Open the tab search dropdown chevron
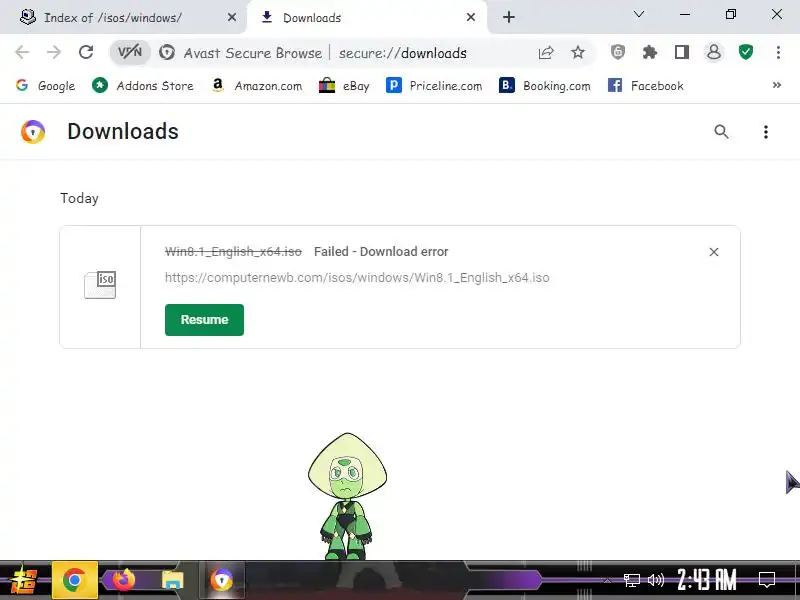 639,14
